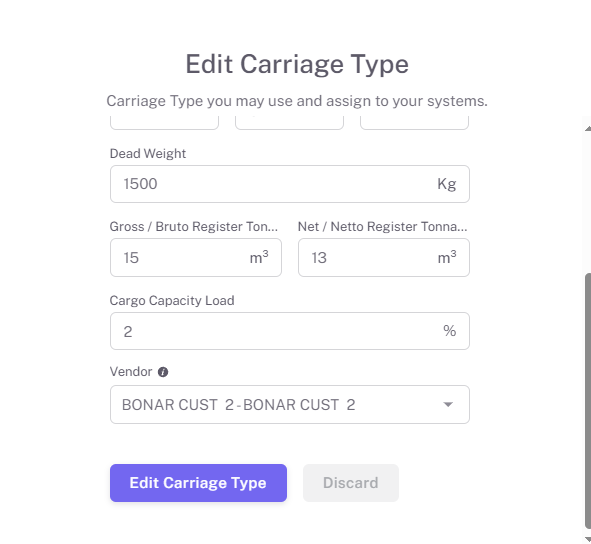Click the Gross Register Tonnage field with 15

196,257
